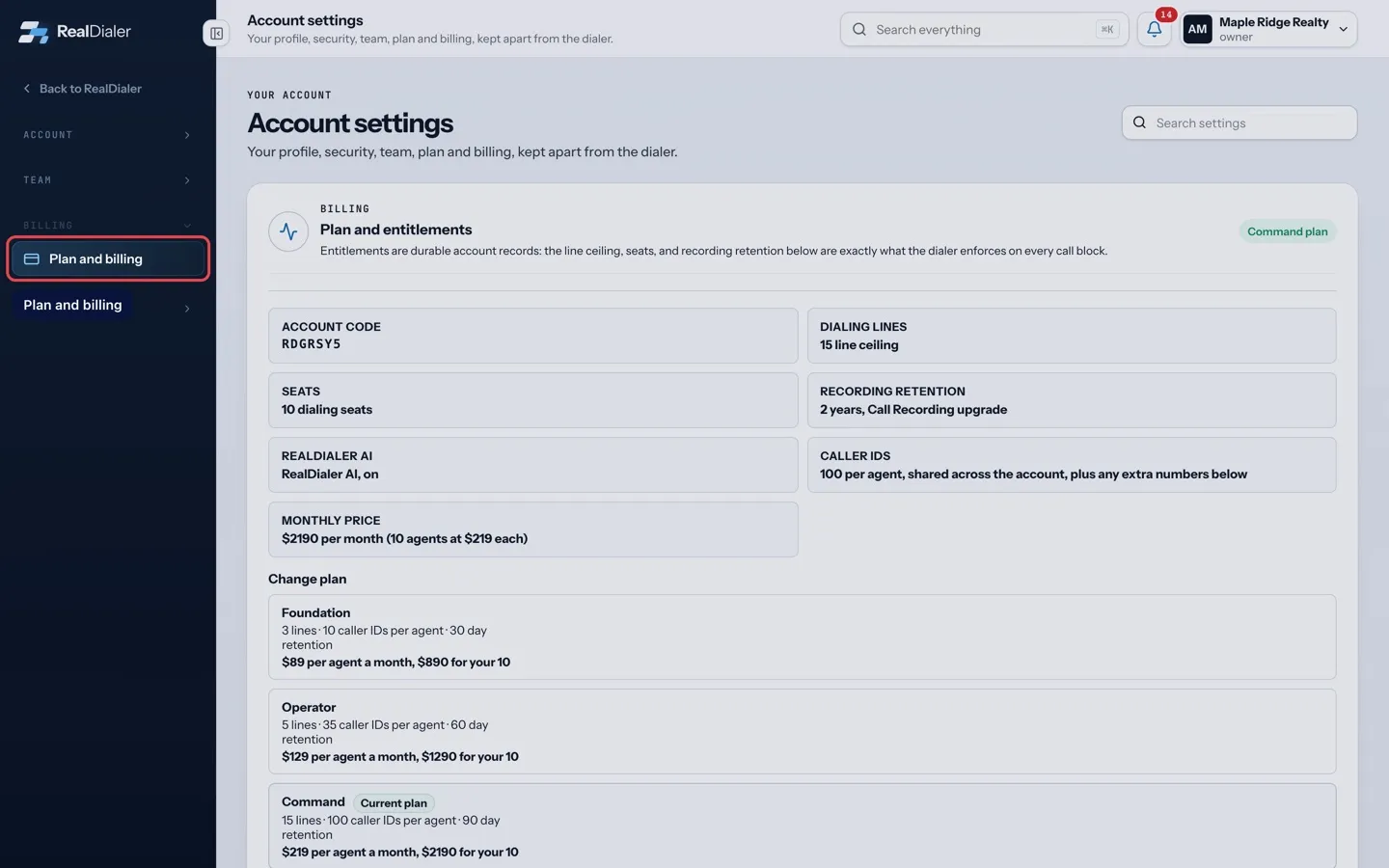Open the Maple Ridge Realty account dropdown
Image resolution: width=1389 pixels, height=868 pixels.
(1269, 29)
